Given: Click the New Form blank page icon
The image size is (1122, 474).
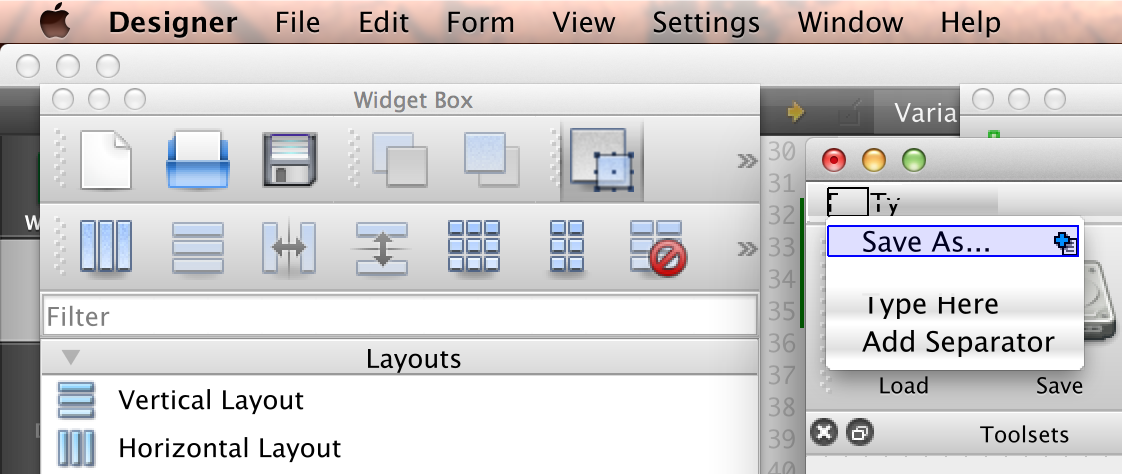Looking at the screenshot, I should click(x=105, y=160).
